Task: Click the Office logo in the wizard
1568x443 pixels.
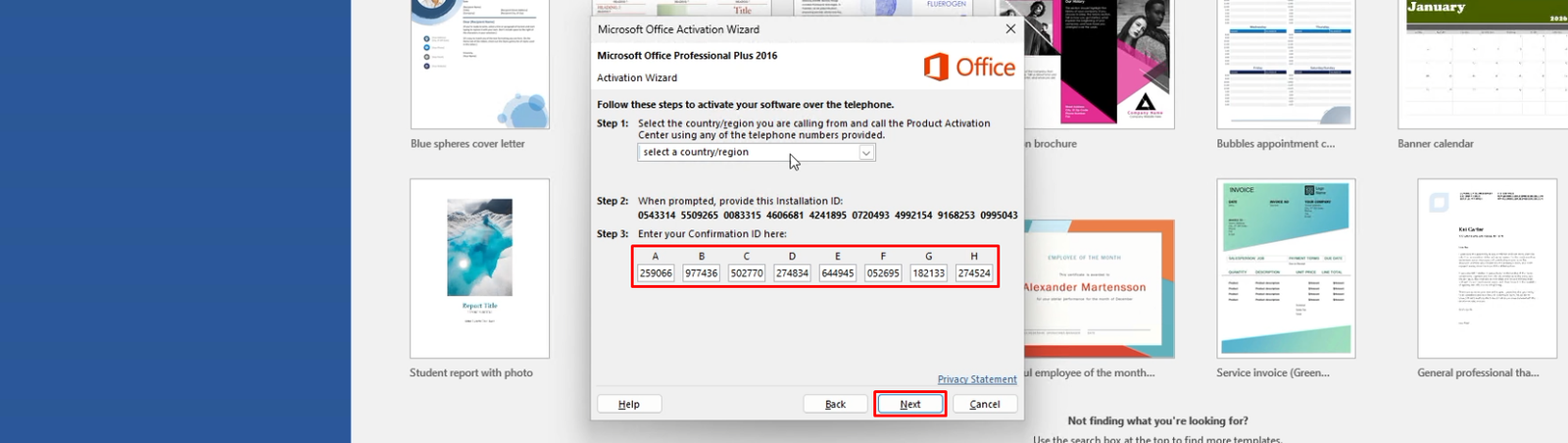Action: coord(969,67)
